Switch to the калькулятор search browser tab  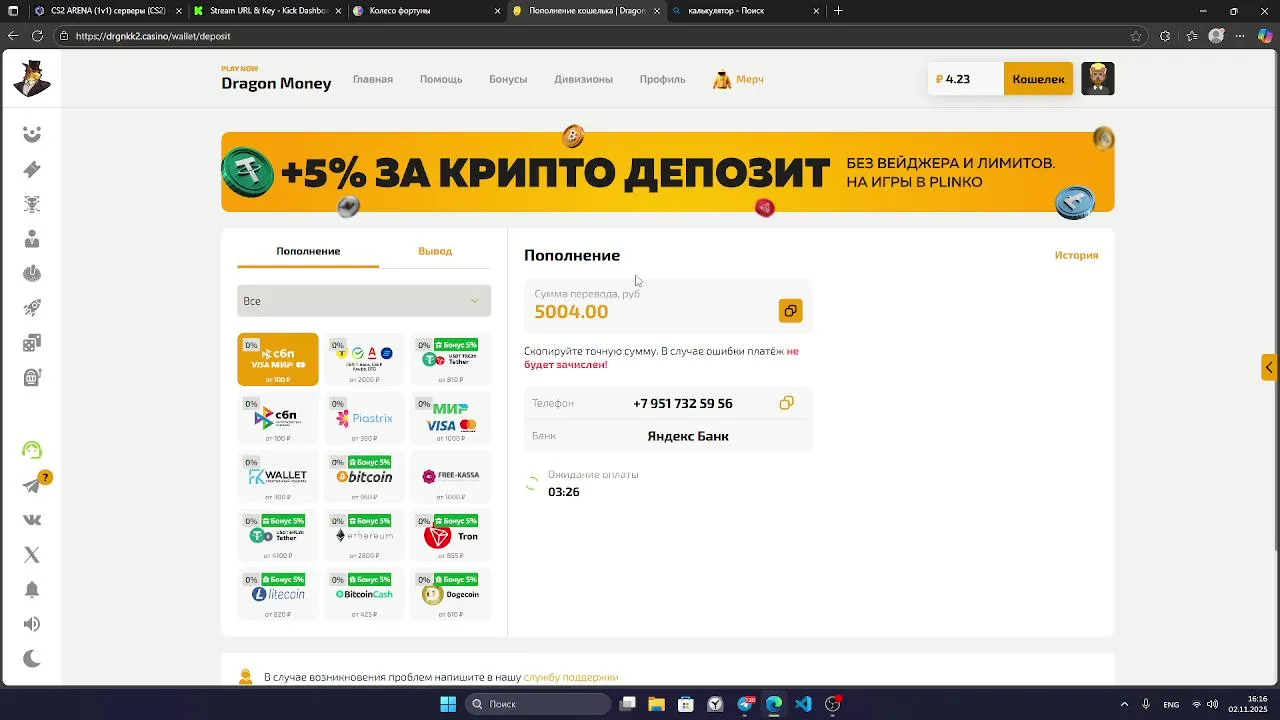(747, 11)
